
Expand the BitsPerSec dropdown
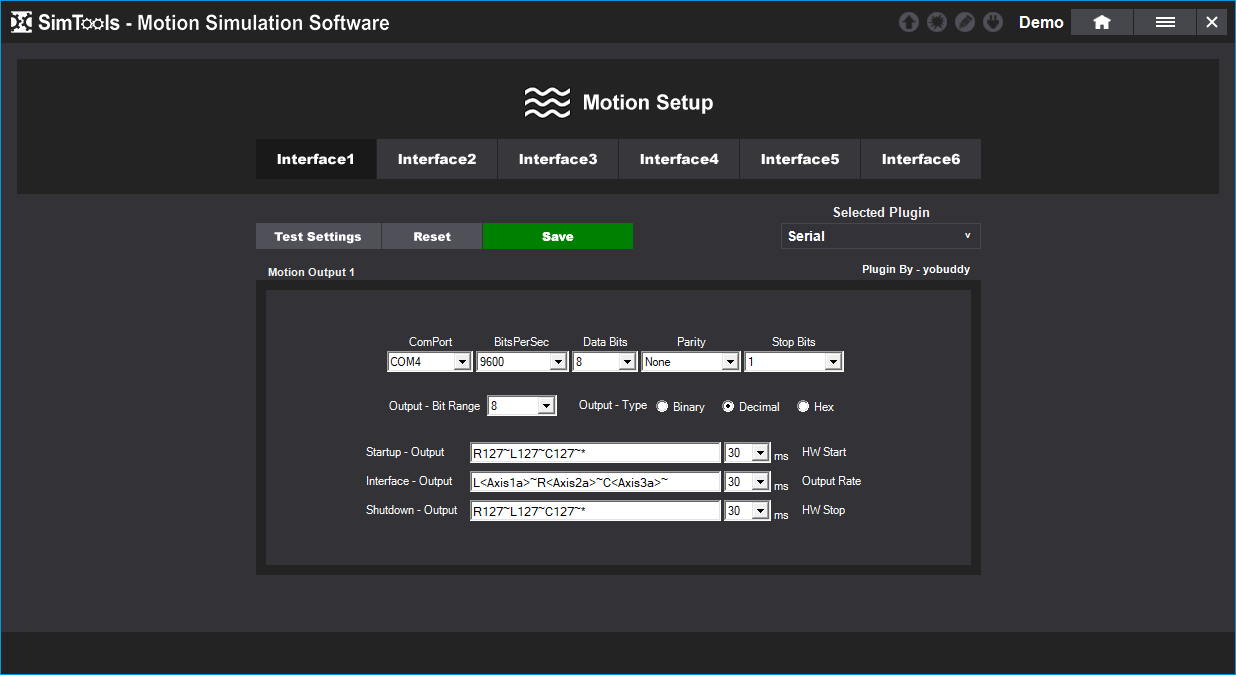coord(522,362)
